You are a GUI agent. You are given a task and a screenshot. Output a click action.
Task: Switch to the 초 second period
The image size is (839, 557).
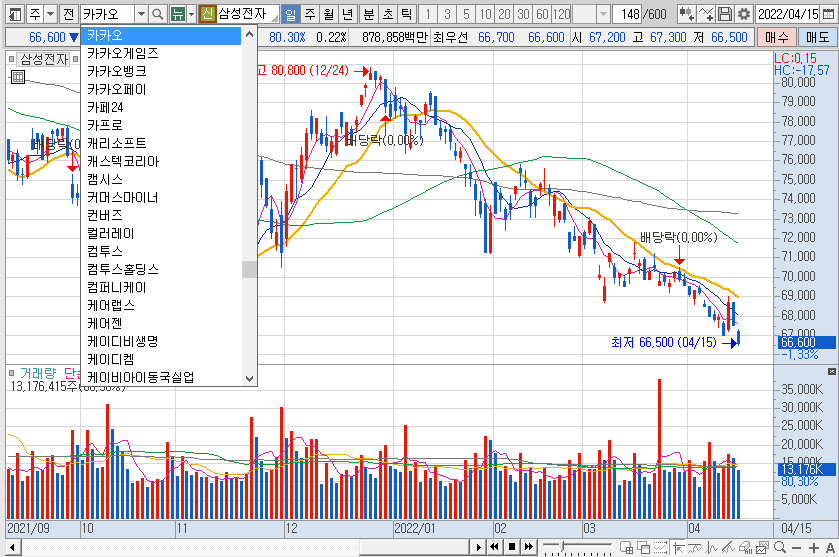[x=388, y=14]
